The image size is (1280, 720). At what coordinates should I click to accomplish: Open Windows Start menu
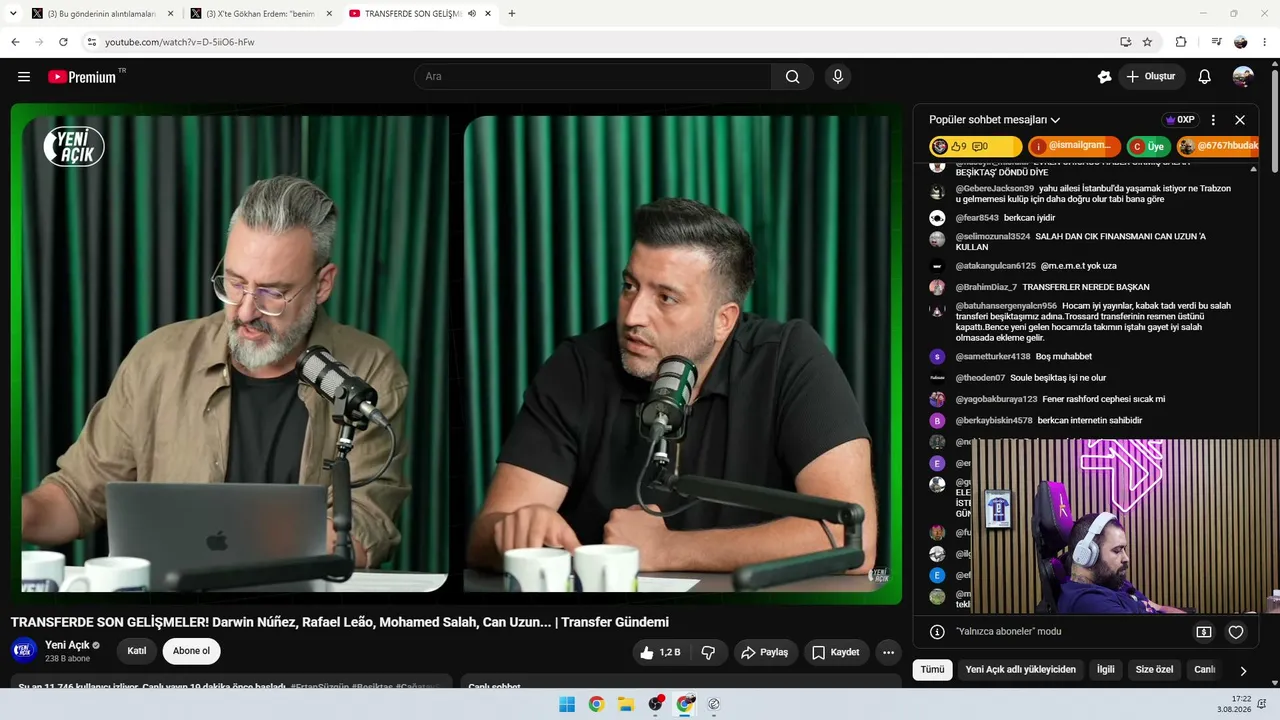(x=567, y=704)
